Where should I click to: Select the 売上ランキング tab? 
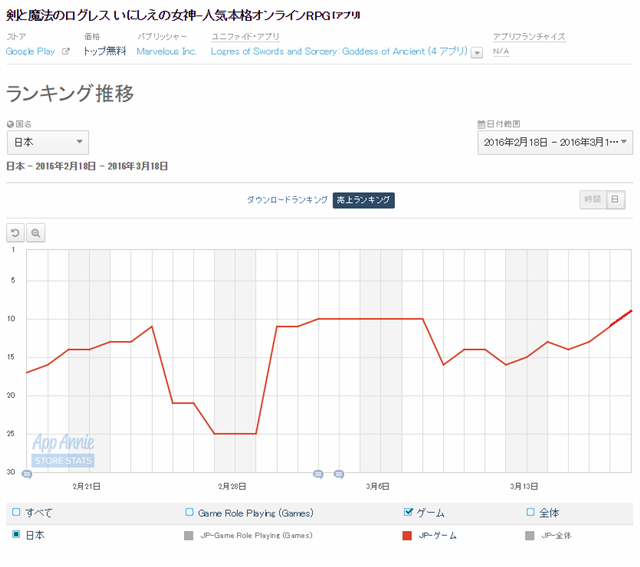click(364, 200)
